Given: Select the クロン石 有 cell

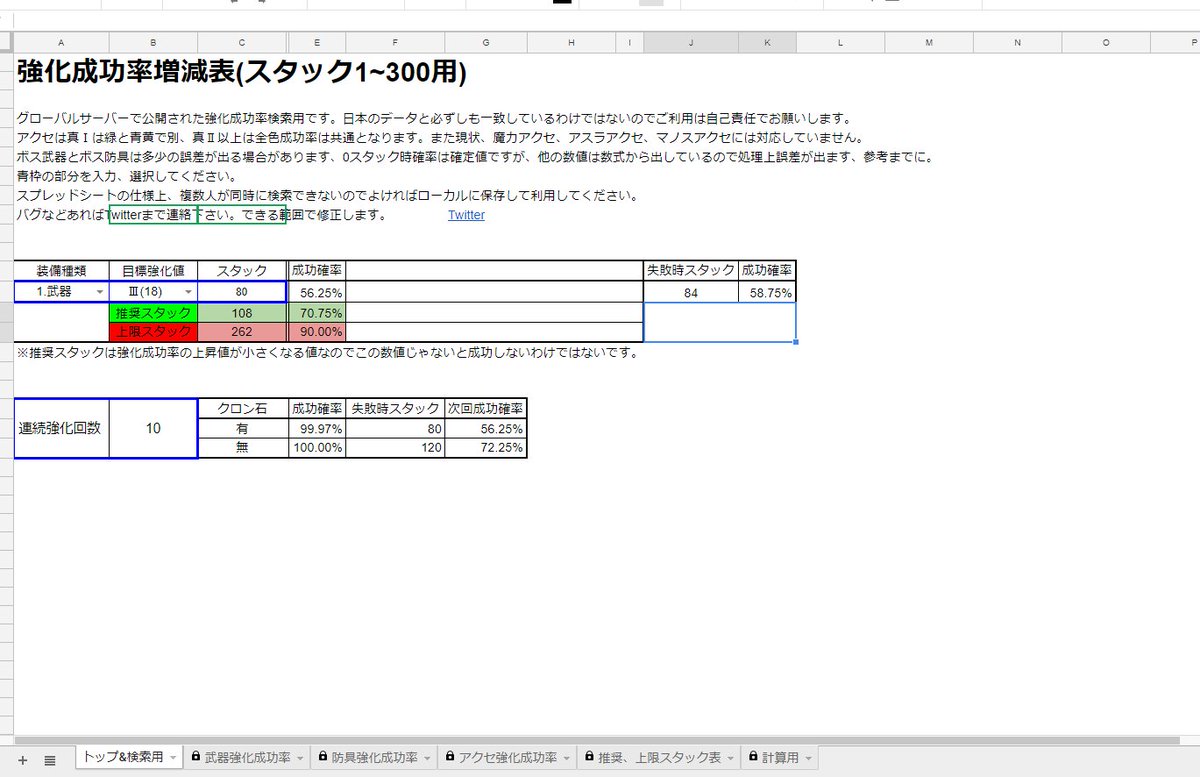Looking at the screenshot, I should (x=242, y=428).
